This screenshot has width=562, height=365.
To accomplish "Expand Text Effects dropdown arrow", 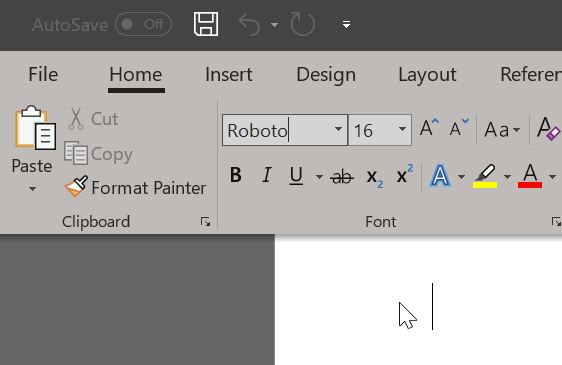I will click(x=462, y=176).
